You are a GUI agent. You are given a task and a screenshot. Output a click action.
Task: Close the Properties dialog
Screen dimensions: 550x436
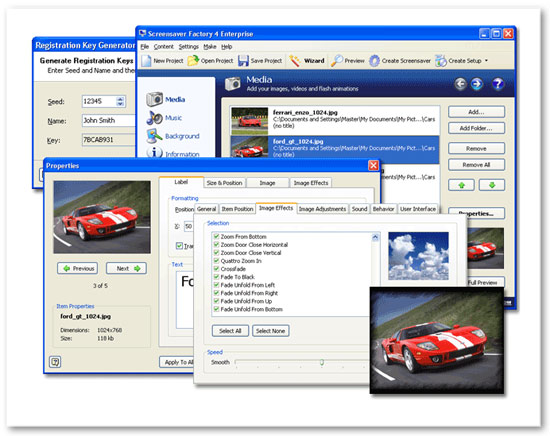(x=373, y=165)
